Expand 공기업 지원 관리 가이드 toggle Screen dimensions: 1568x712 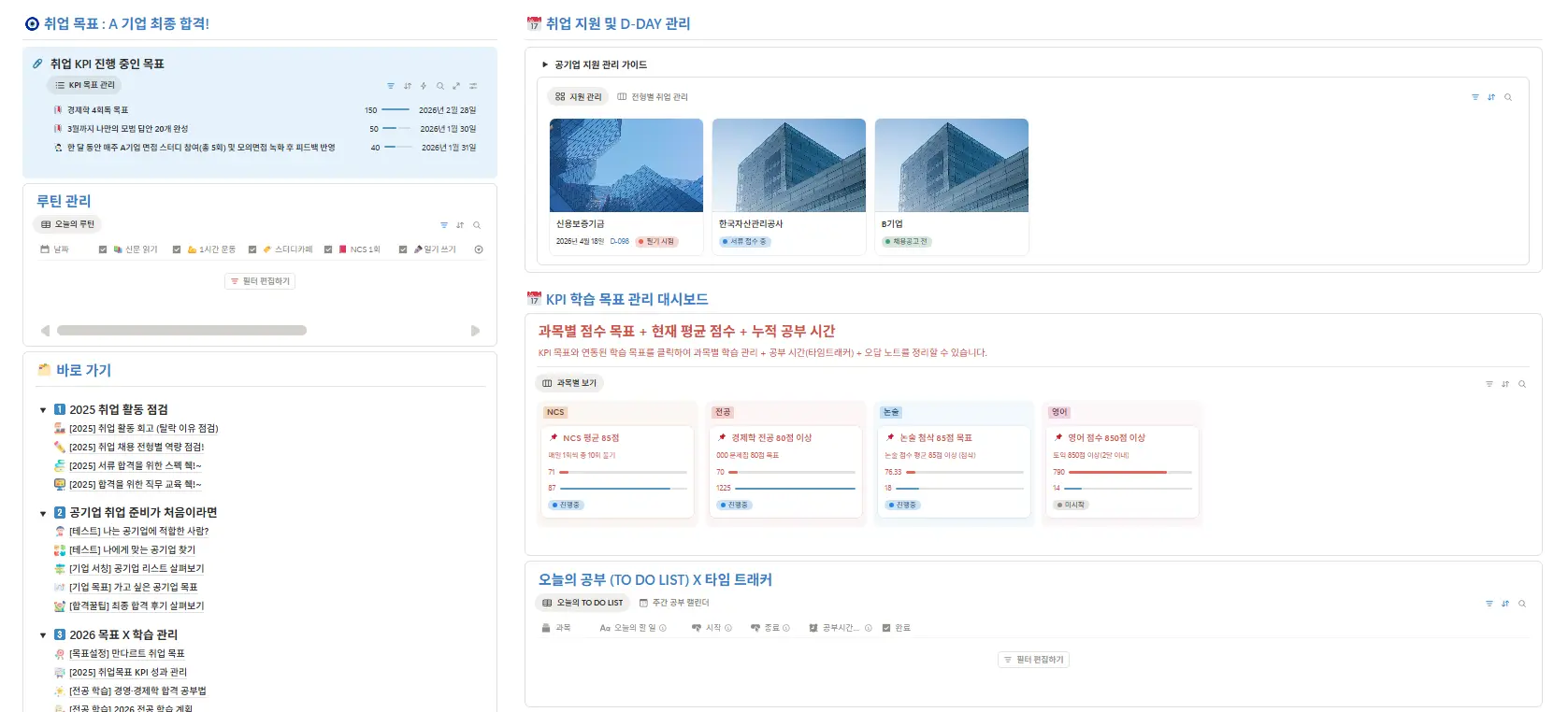545,64
